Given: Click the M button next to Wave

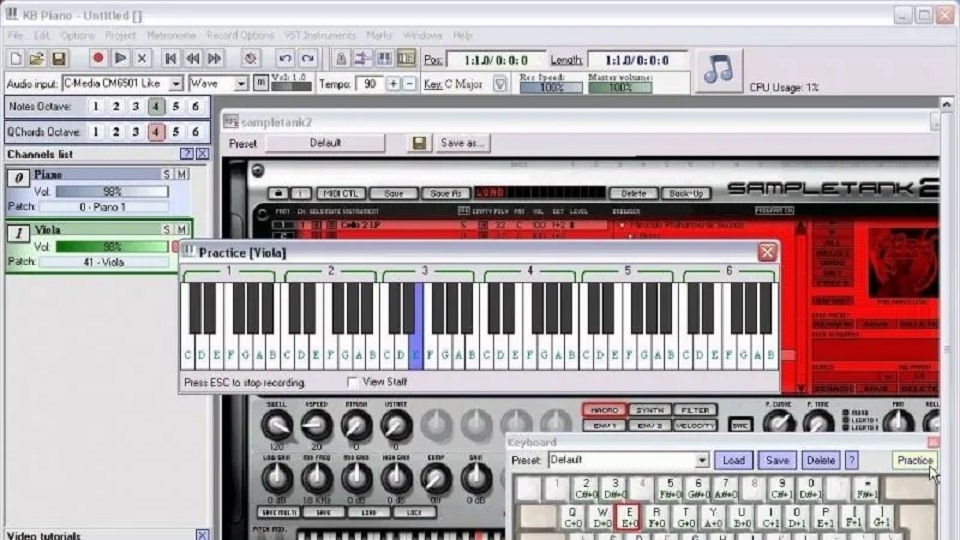Looking at the screenshot, I should [260, 83].
